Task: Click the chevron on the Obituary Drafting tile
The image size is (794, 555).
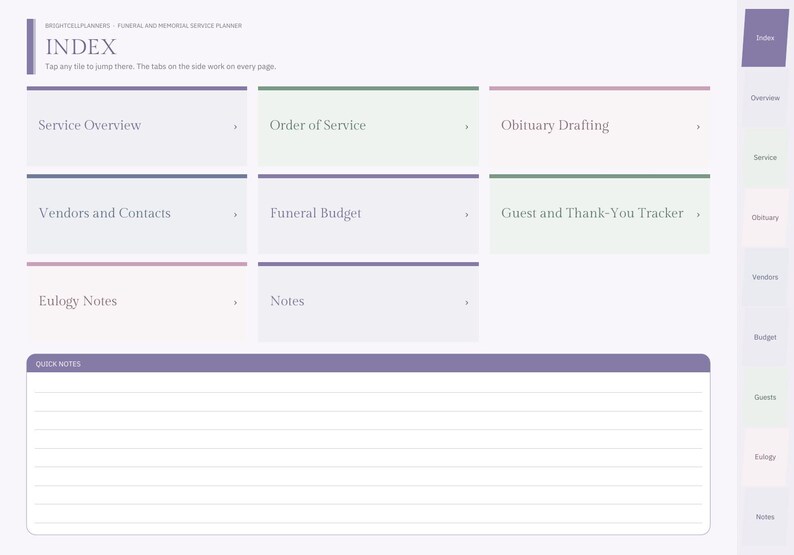Action: [698, 127]
